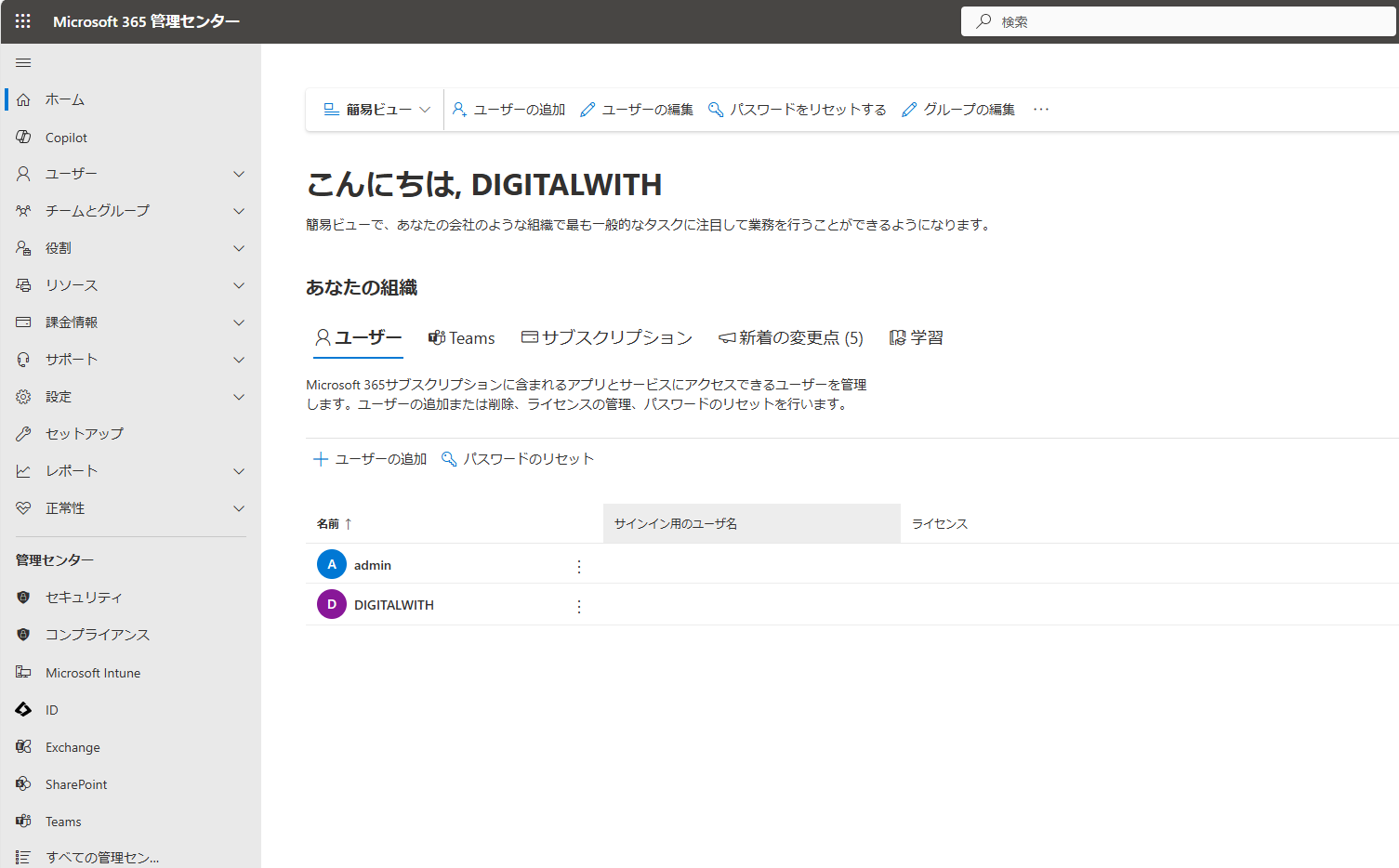The image size is (1399, 868).
Task: Click the ユーザー person icon in sidebar
Action: pos(23,174)
